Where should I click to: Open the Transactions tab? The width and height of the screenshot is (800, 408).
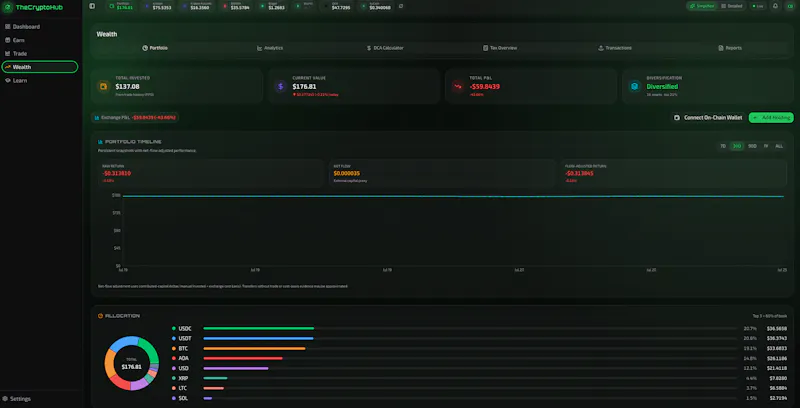pos(615,48)
